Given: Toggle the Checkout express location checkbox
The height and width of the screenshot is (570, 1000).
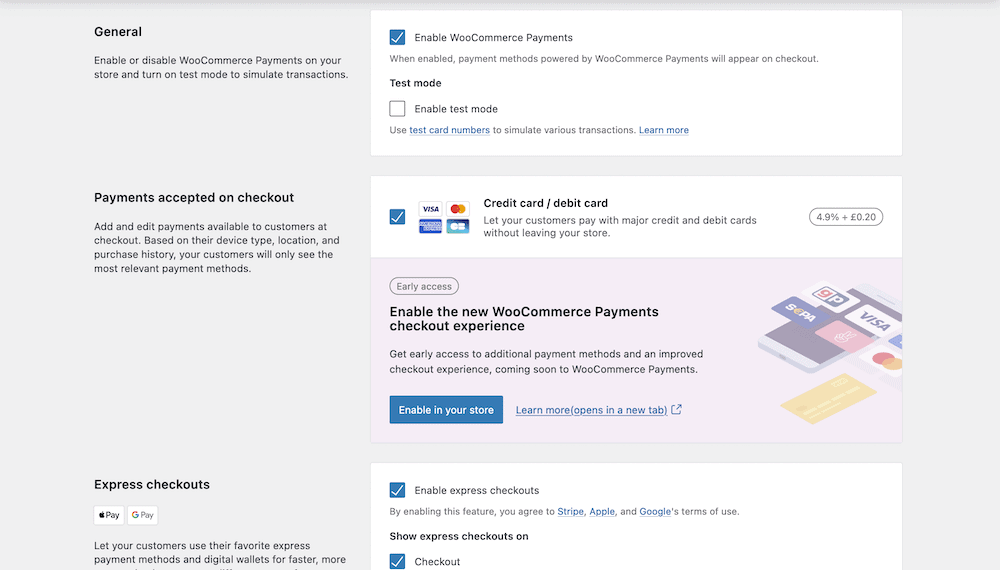Looking at the screenshot, I should 398,561.
